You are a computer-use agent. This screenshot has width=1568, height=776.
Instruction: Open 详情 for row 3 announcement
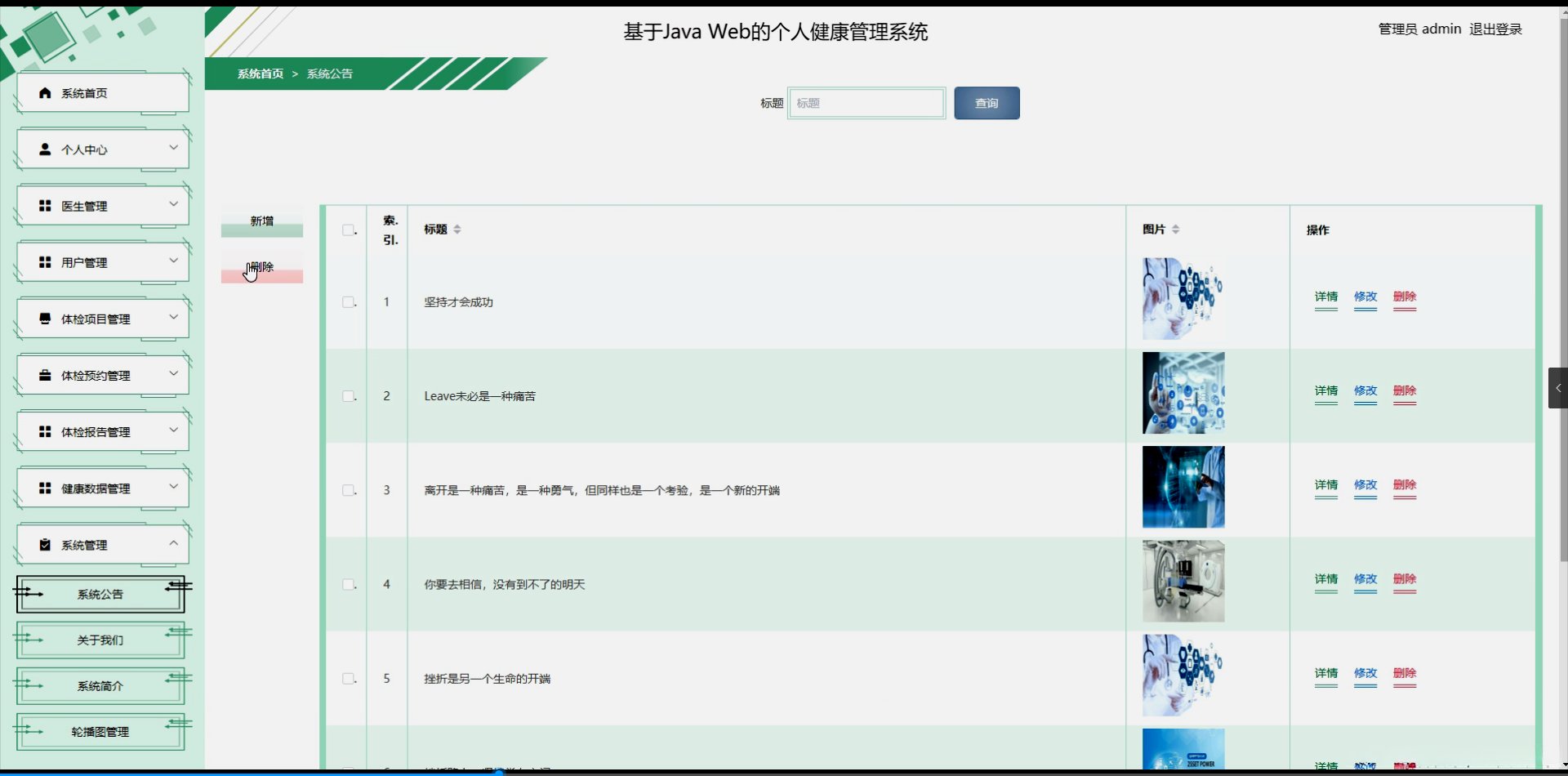coord(1326,485)
